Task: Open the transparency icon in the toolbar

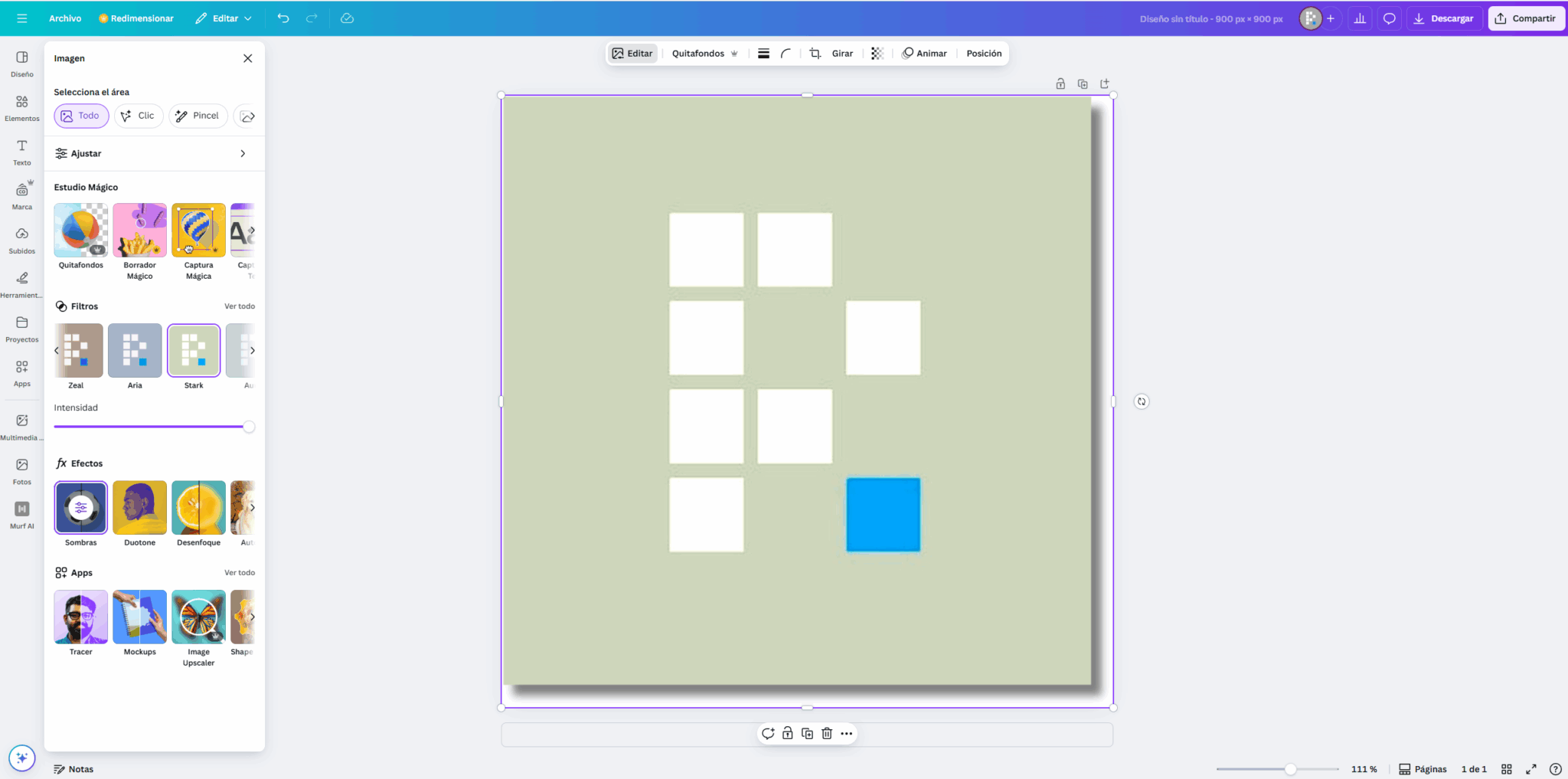Action: [876, 53]
